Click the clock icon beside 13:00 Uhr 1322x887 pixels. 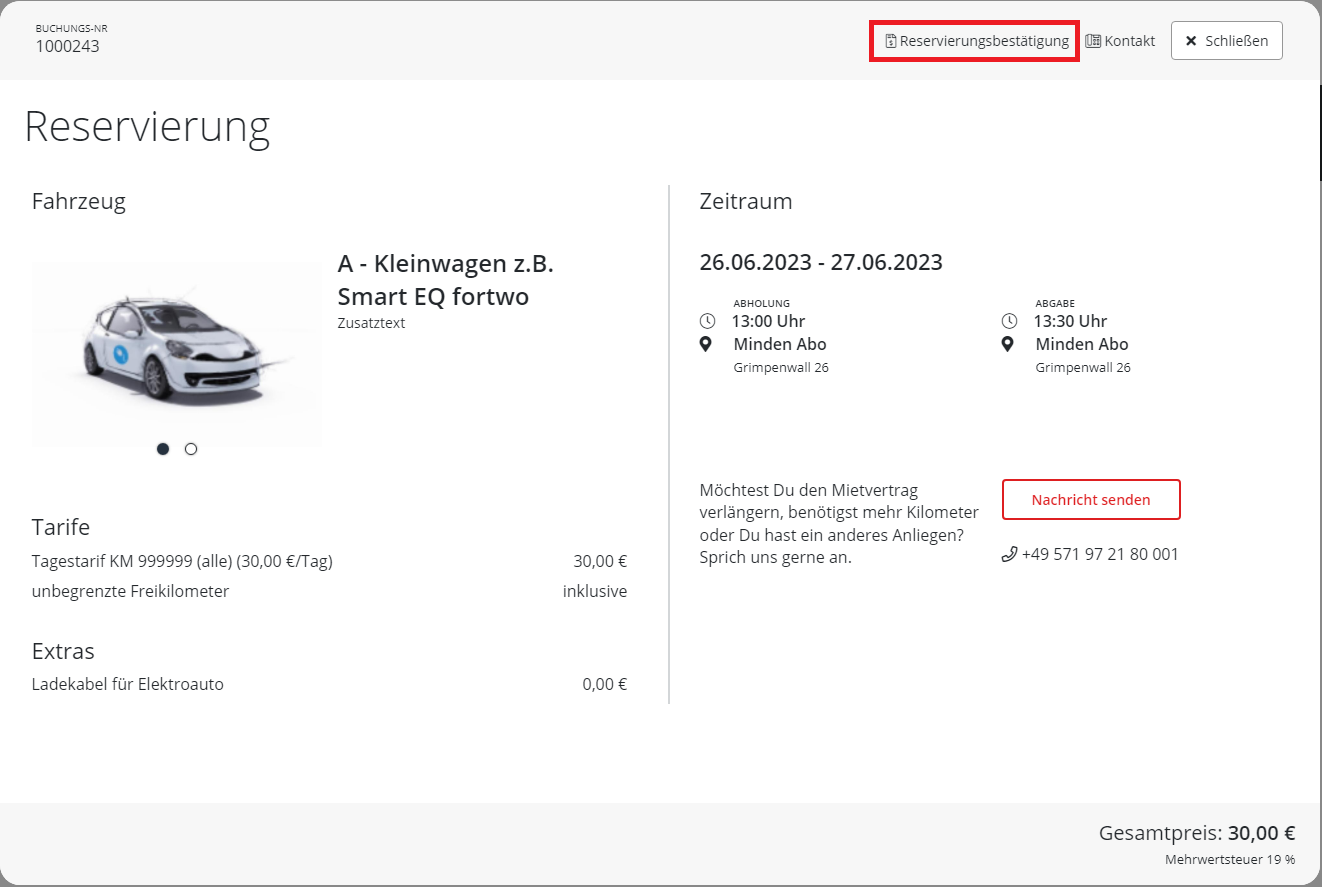coord(707,321)
